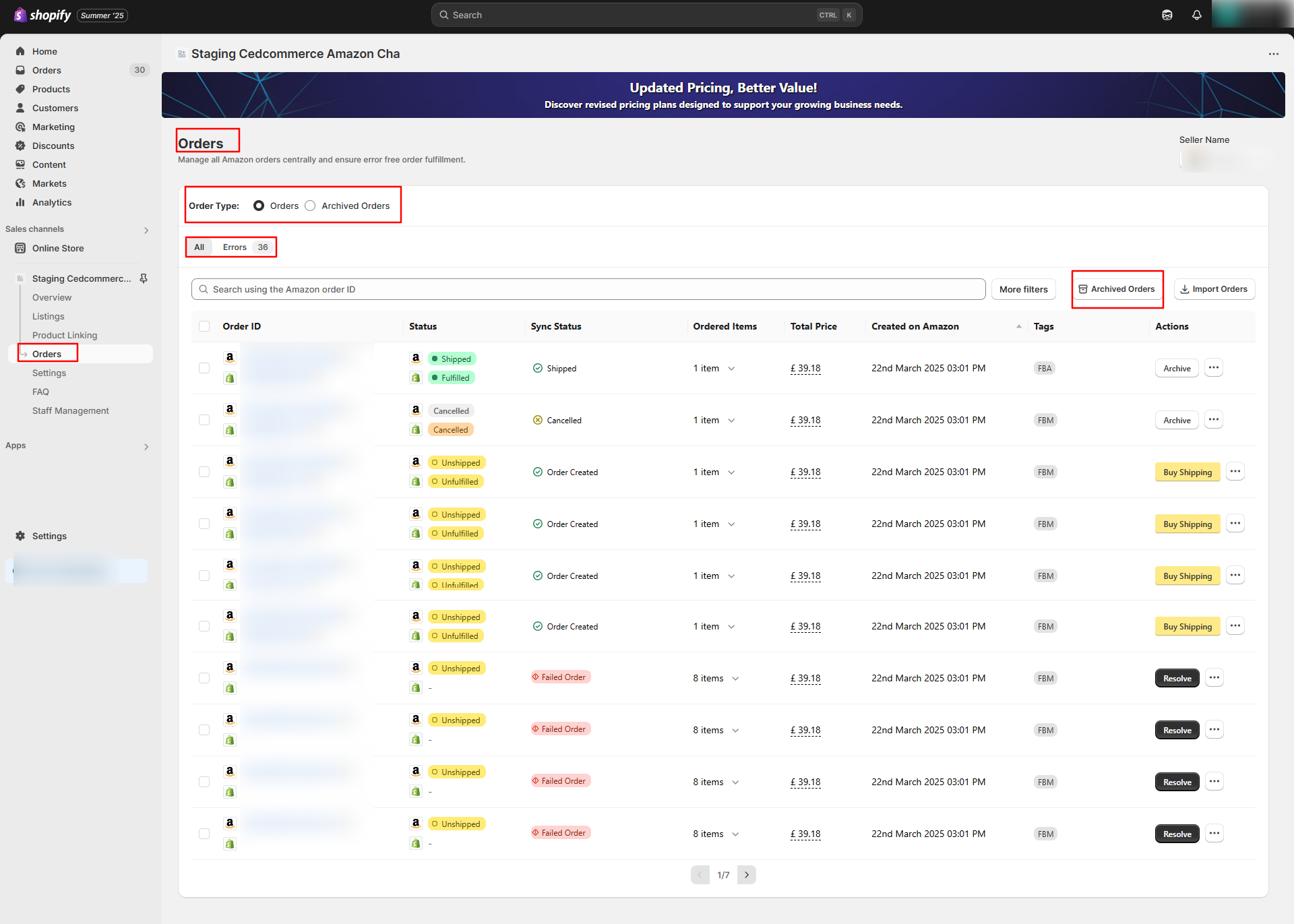This screenshot has width=1294, height=924.
Task: Expand Apps section in sidebar
Action: [x=146, y=447]
